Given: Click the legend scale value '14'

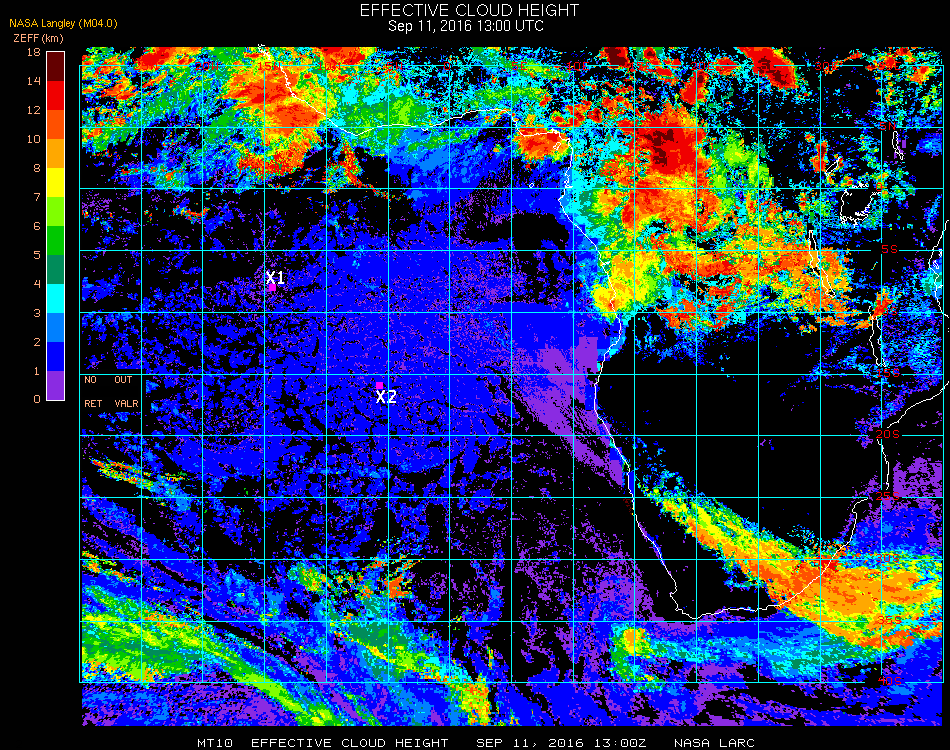Looking at the screenshot, I should click(x=33, y=81).
